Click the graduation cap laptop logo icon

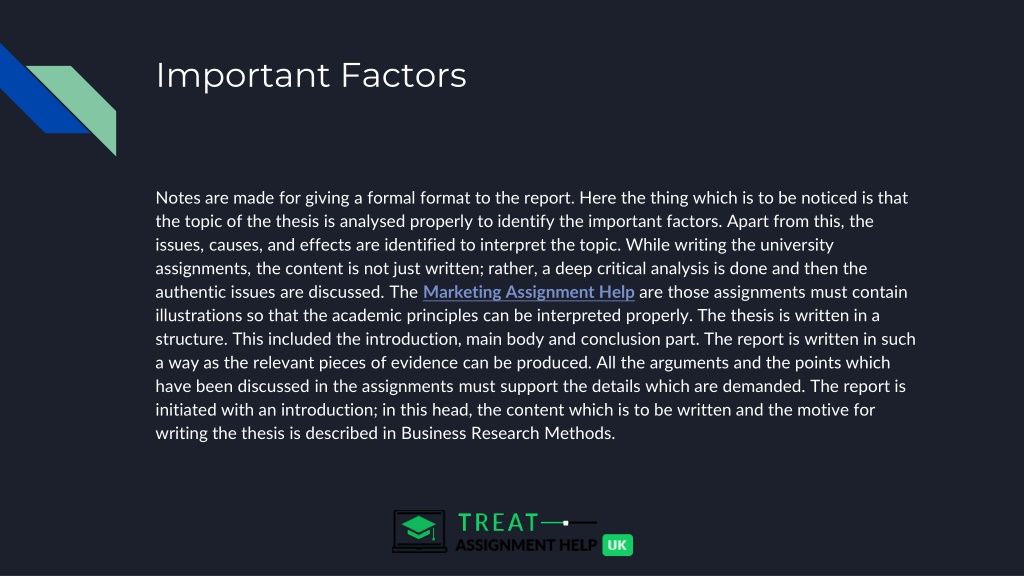[x=419, y=532]
